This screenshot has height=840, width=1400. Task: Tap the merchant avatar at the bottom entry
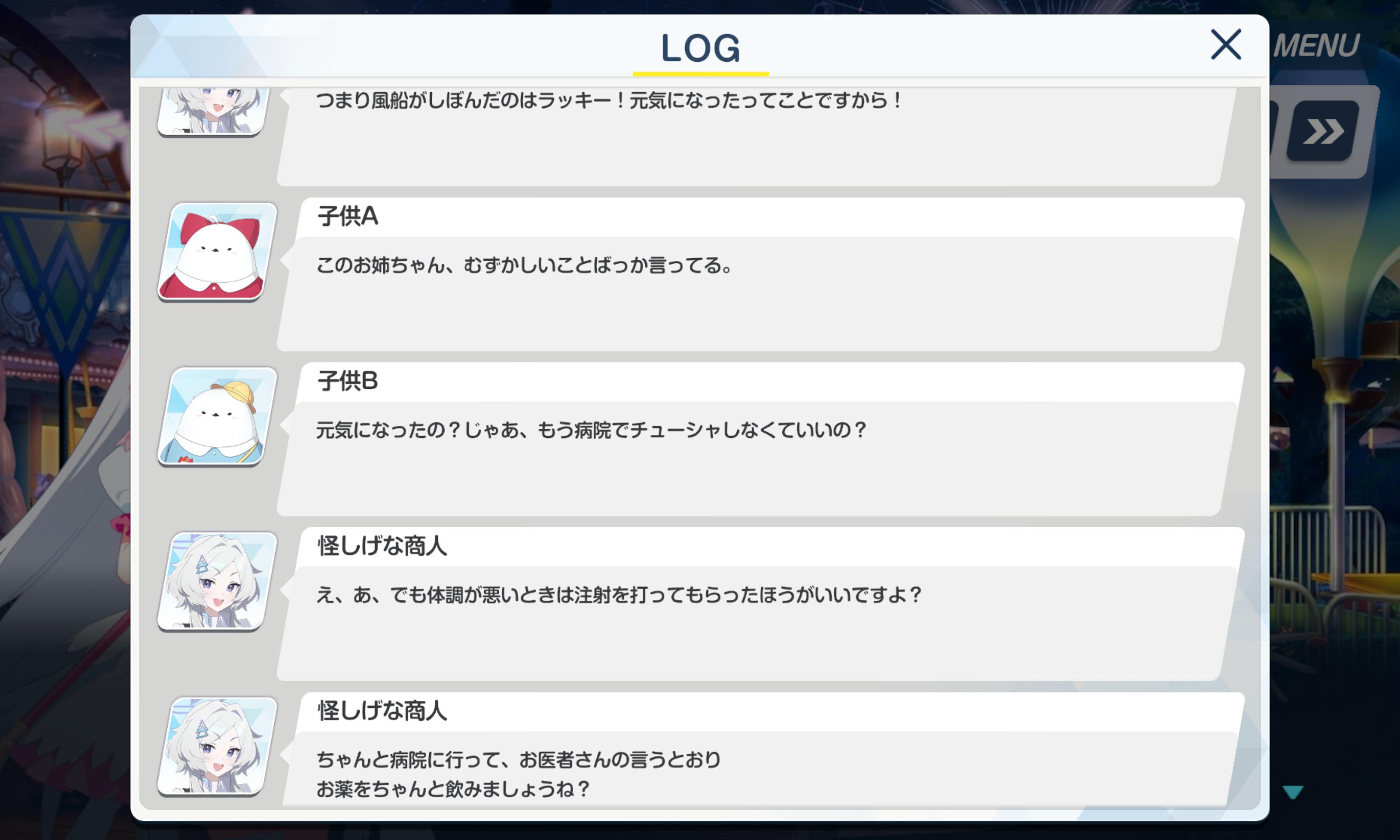click(217, 746)
